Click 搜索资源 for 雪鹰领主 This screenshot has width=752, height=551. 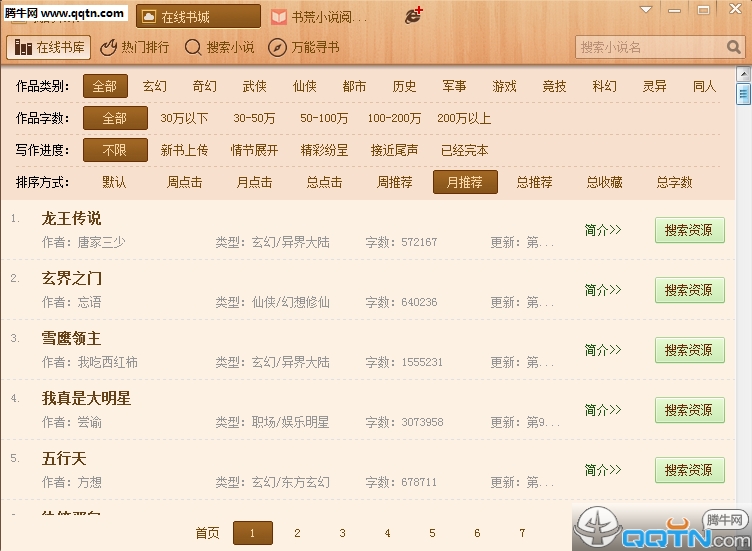coord(690,350)
